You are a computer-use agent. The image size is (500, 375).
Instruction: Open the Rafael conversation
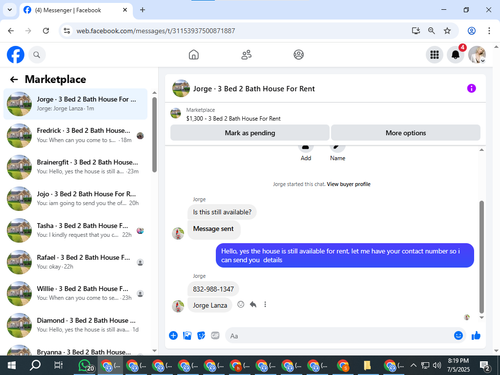point(75,262)
